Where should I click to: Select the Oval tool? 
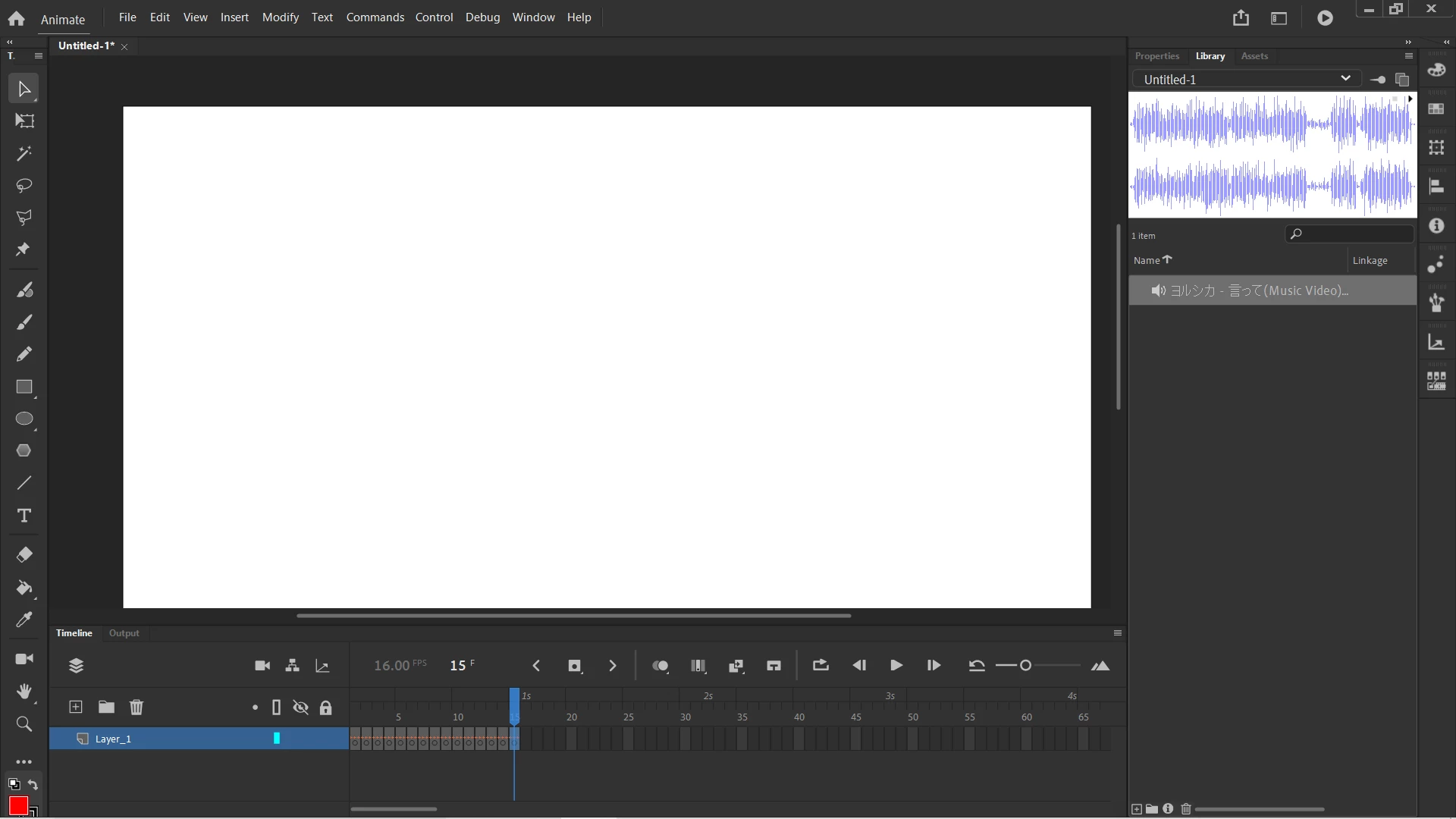24,419
